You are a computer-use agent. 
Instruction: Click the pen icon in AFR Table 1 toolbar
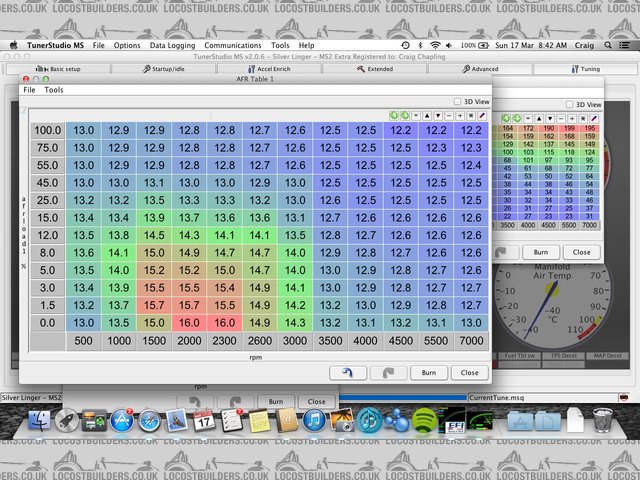pos(480,116)
